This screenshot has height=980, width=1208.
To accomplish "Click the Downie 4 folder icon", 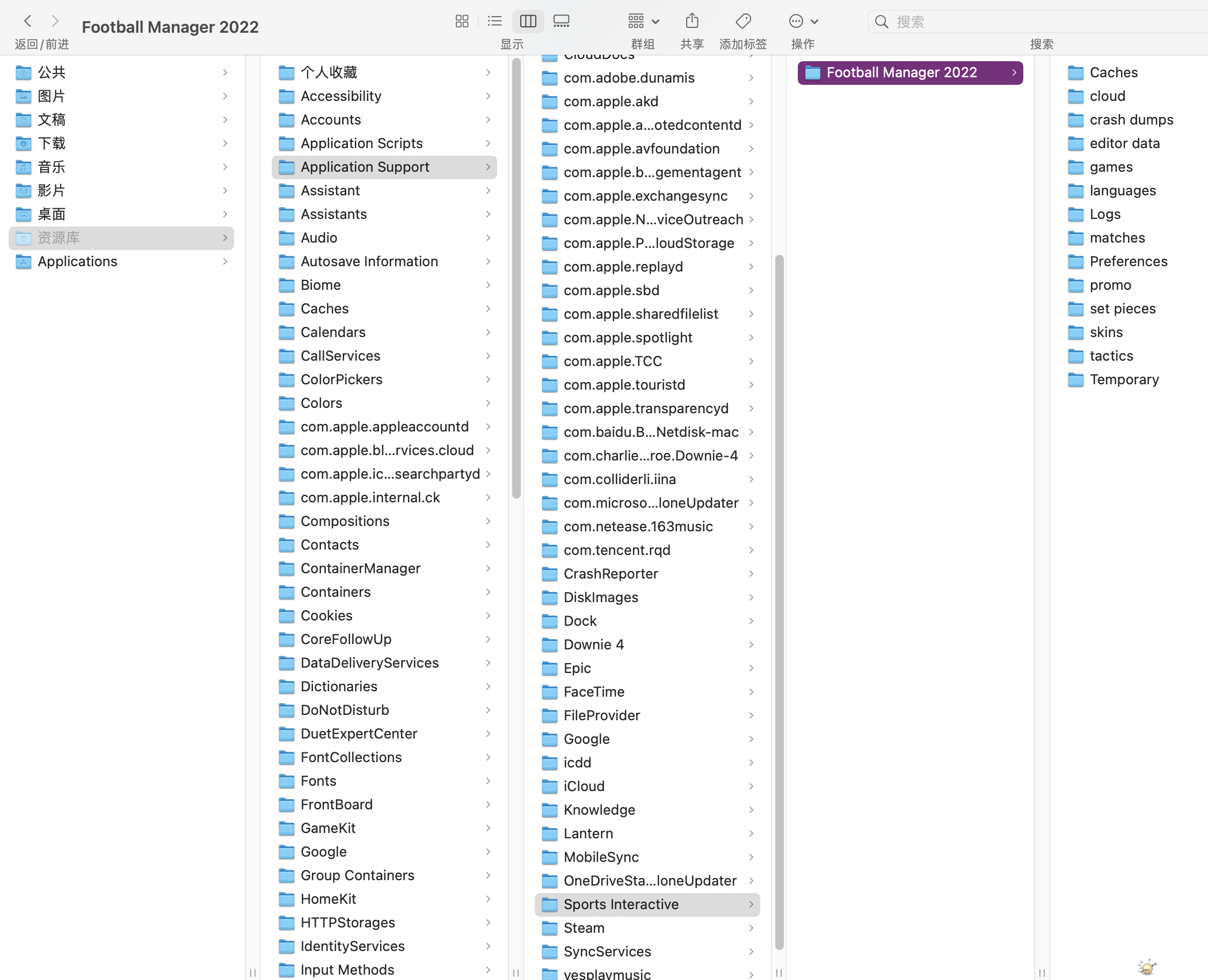I will click(549, 645).
